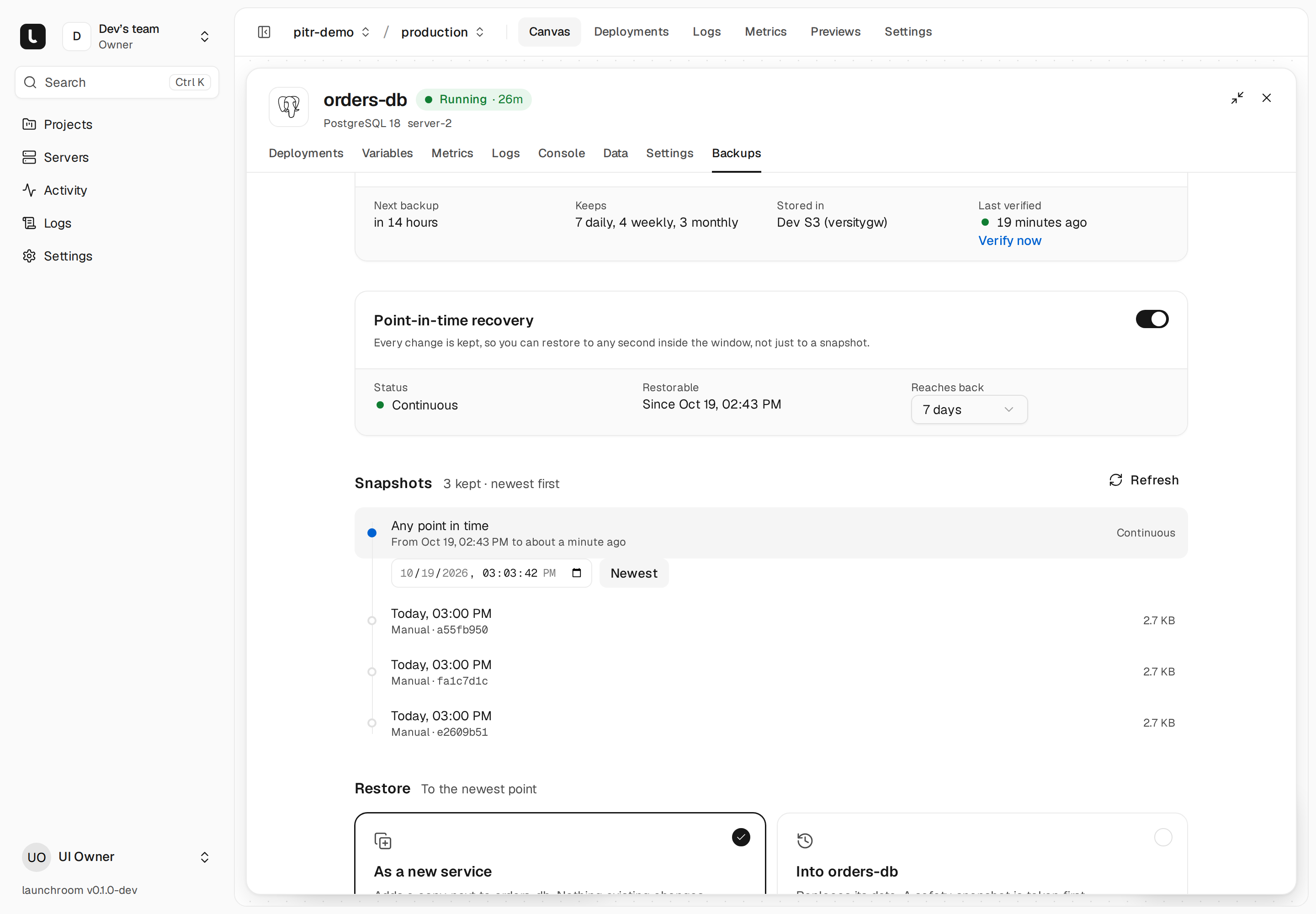Select the a55fb950 snapshot marker
This screenshot has width=1316, height=914.
point(371,621)
